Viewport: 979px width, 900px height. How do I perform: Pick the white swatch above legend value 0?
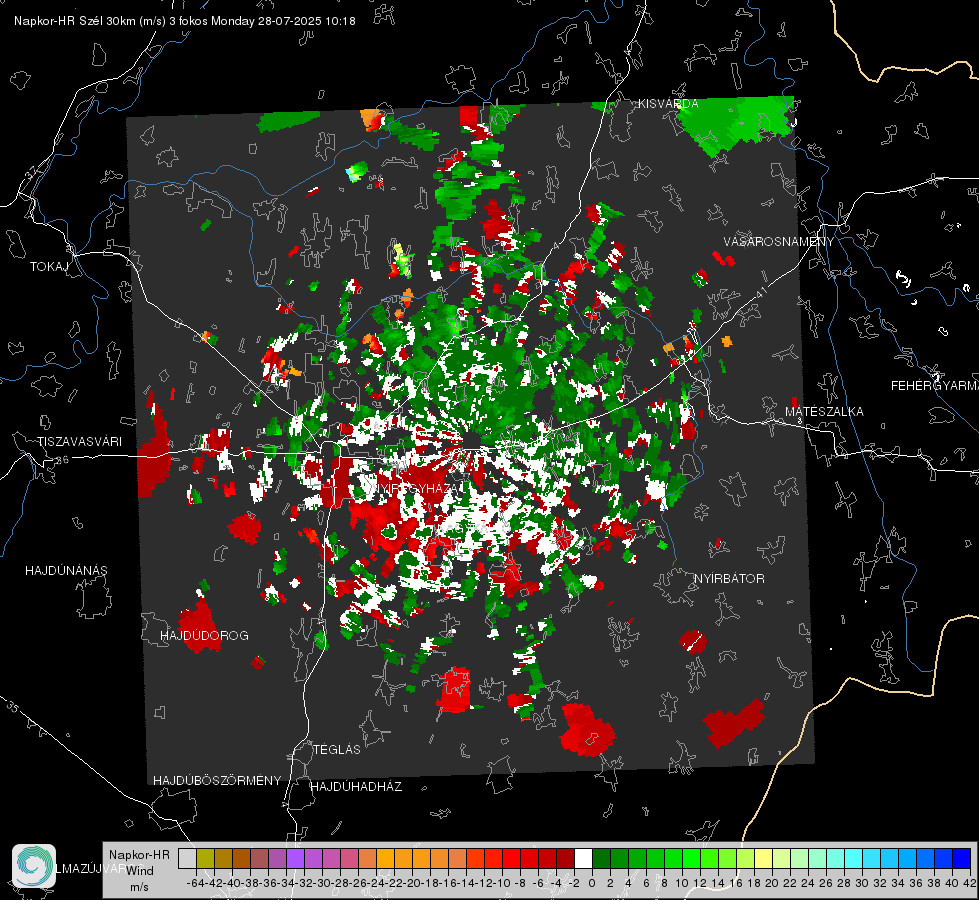pos(583,858)
